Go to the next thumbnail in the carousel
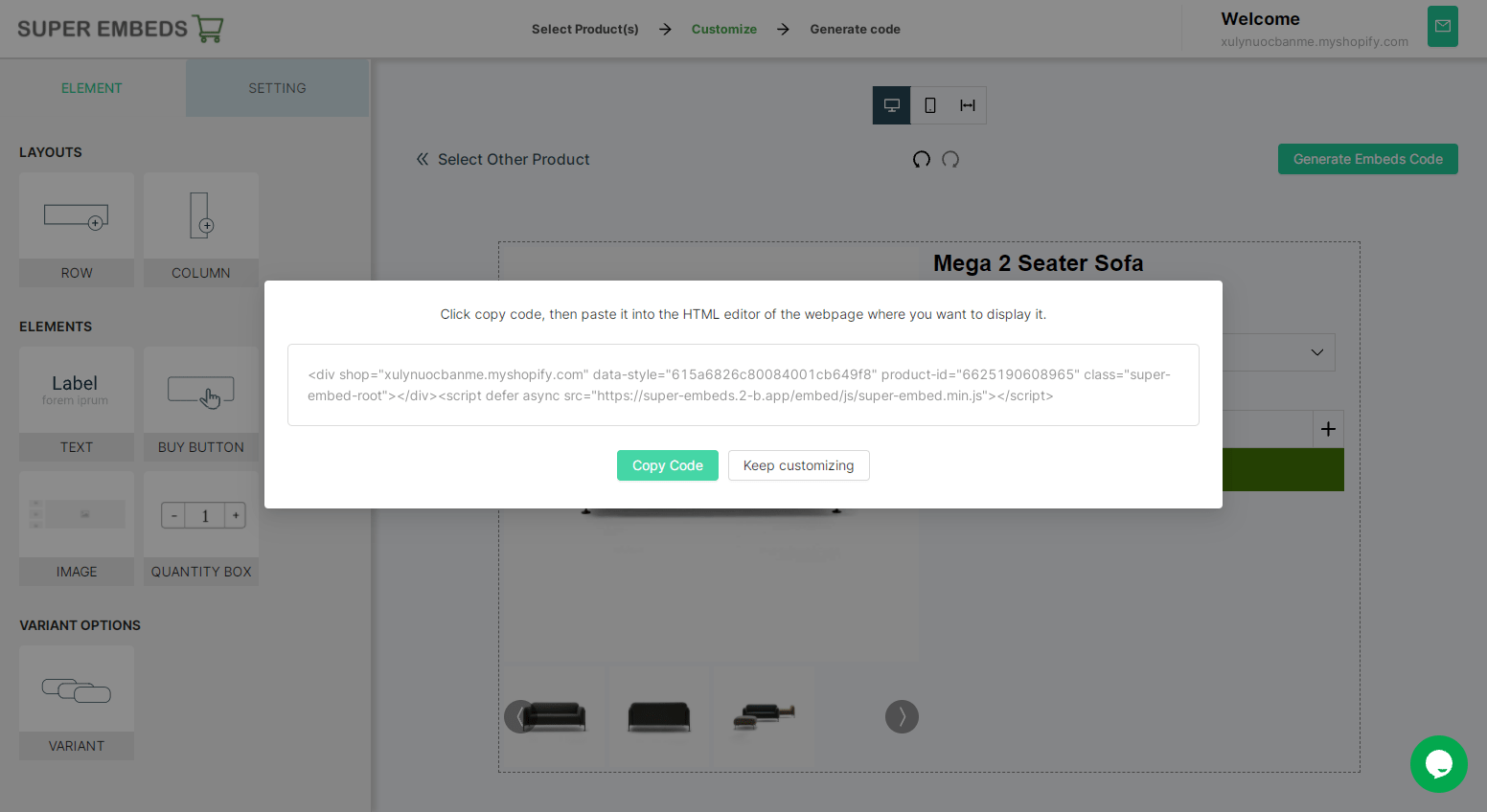 (x=902, y=716)
